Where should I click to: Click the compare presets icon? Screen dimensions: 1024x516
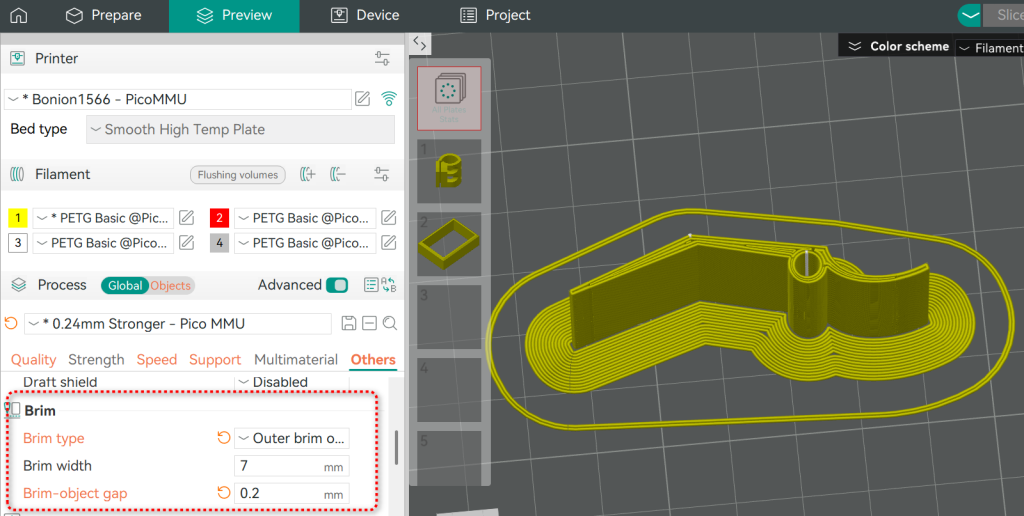pyautogui.click(x=389, y=285)
